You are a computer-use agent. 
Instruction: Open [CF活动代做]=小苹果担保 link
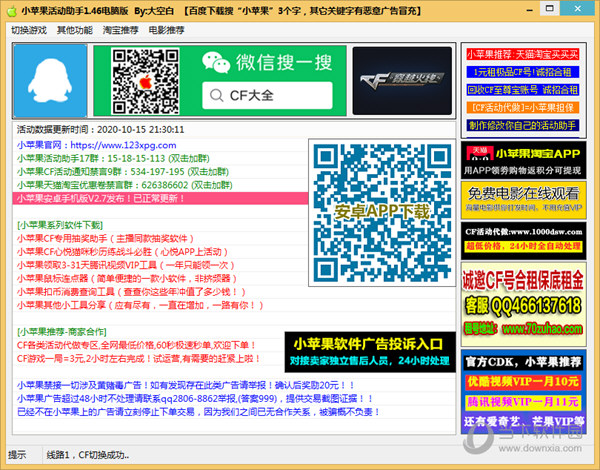point(522,108)
